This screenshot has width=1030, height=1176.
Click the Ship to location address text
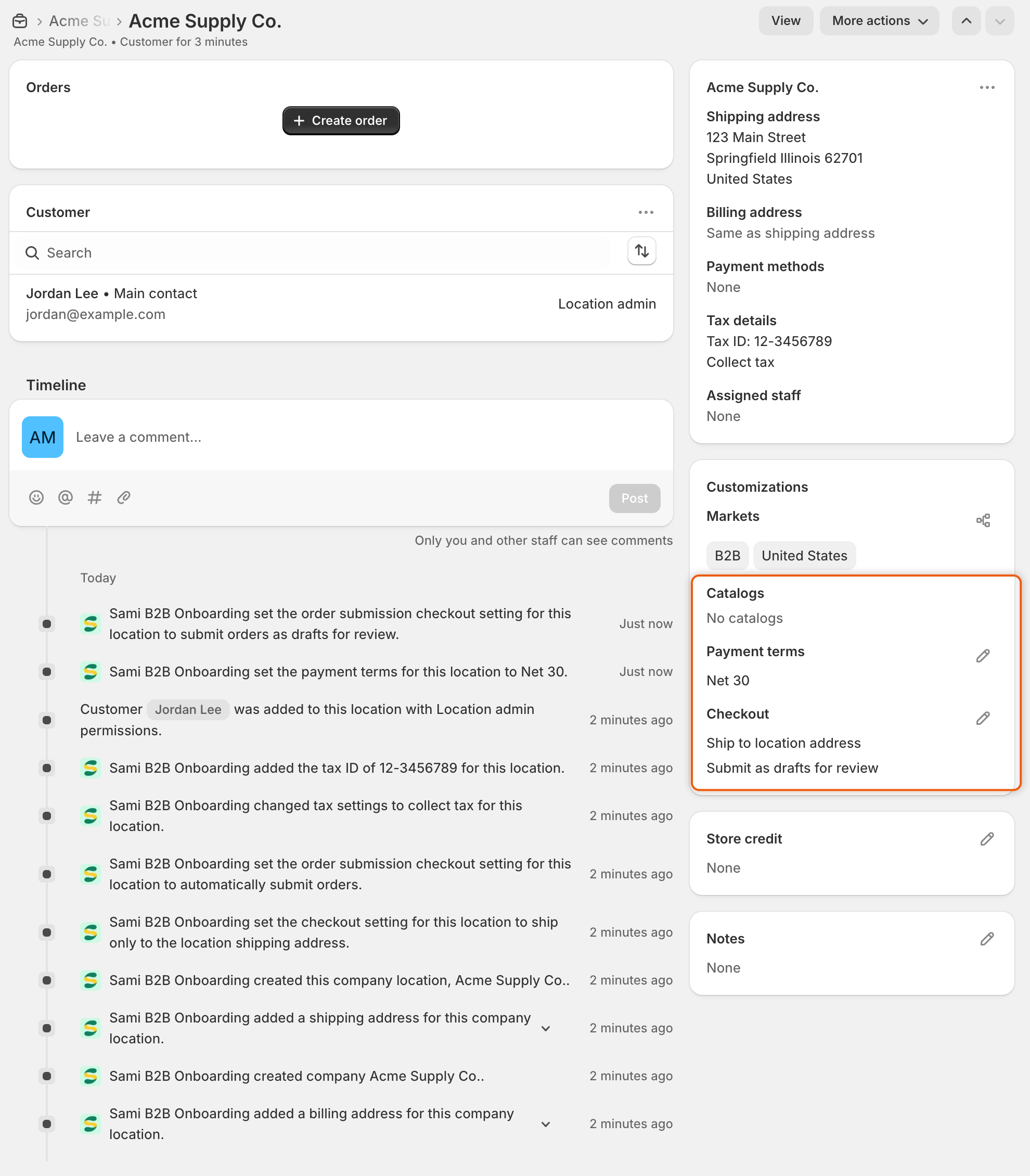[x=783, y=743]
